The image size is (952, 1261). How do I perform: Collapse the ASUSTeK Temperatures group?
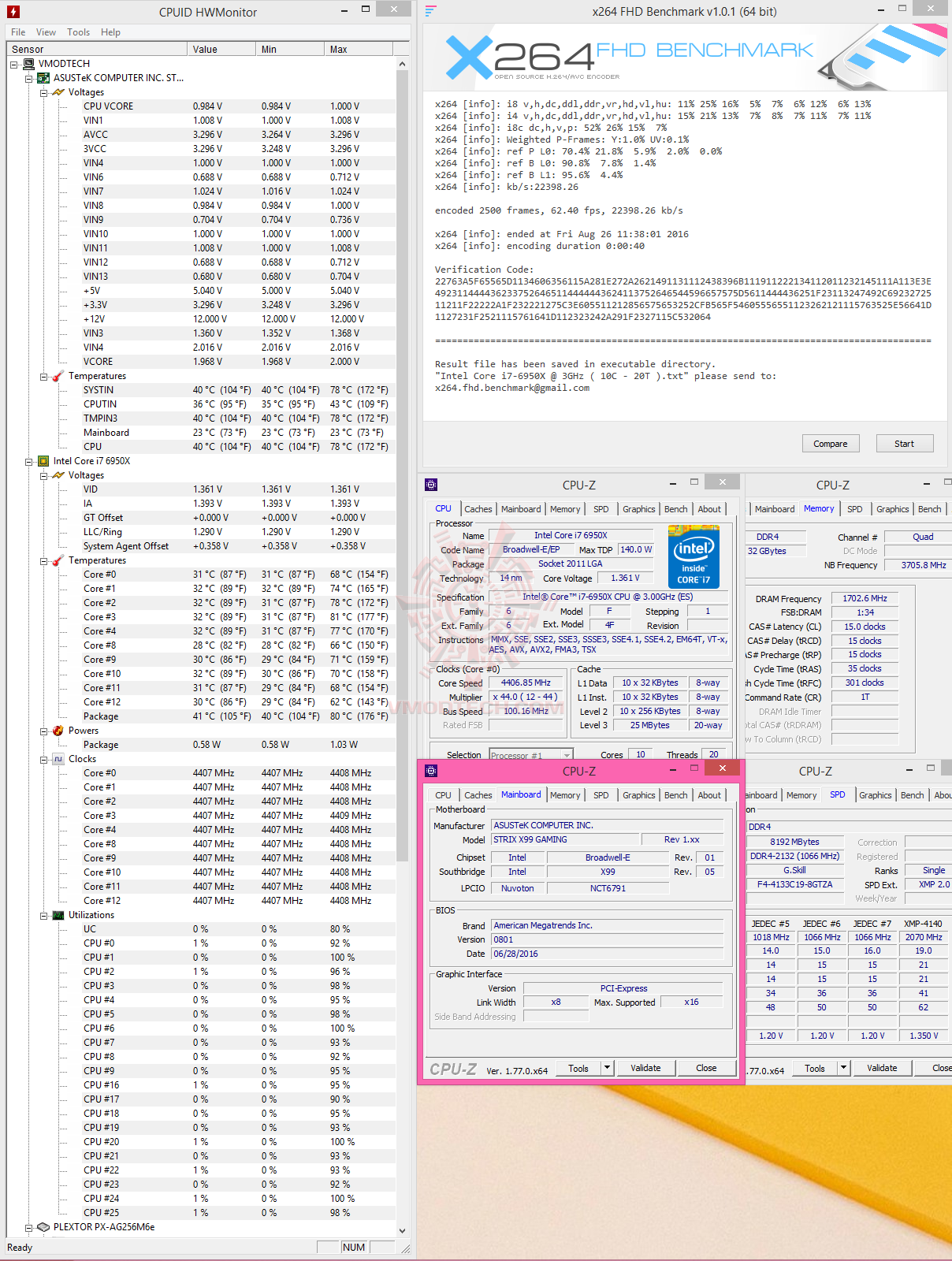[44, 376]
